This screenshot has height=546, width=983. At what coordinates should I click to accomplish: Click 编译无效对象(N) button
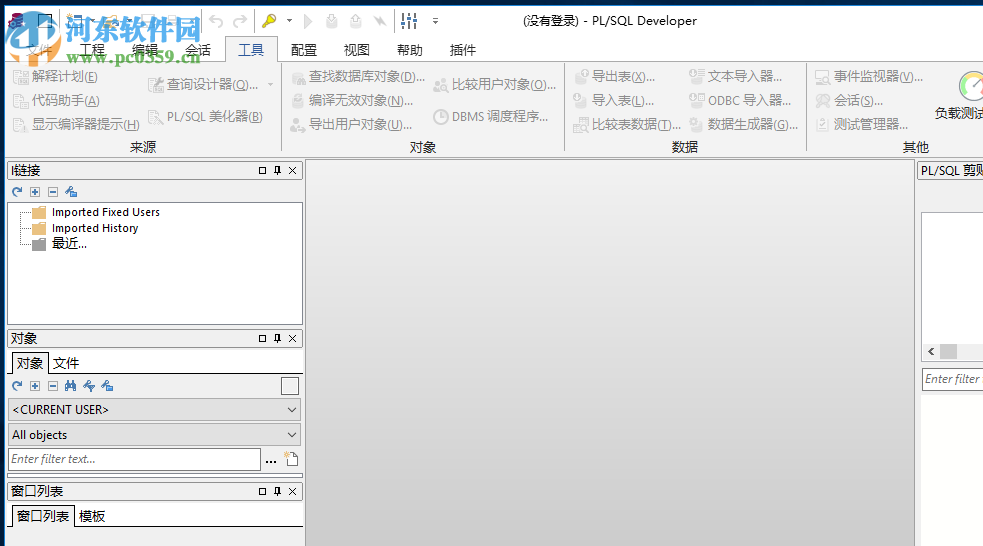[x=352, y=100]
